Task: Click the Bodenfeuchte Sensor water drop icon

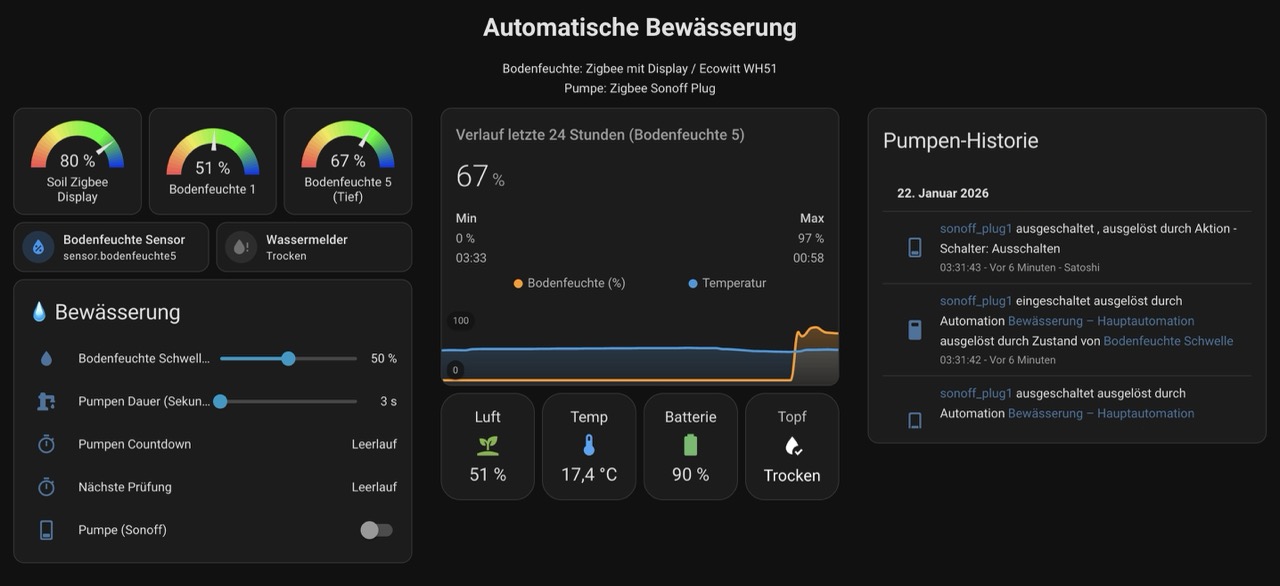Action: click(38, 247)
